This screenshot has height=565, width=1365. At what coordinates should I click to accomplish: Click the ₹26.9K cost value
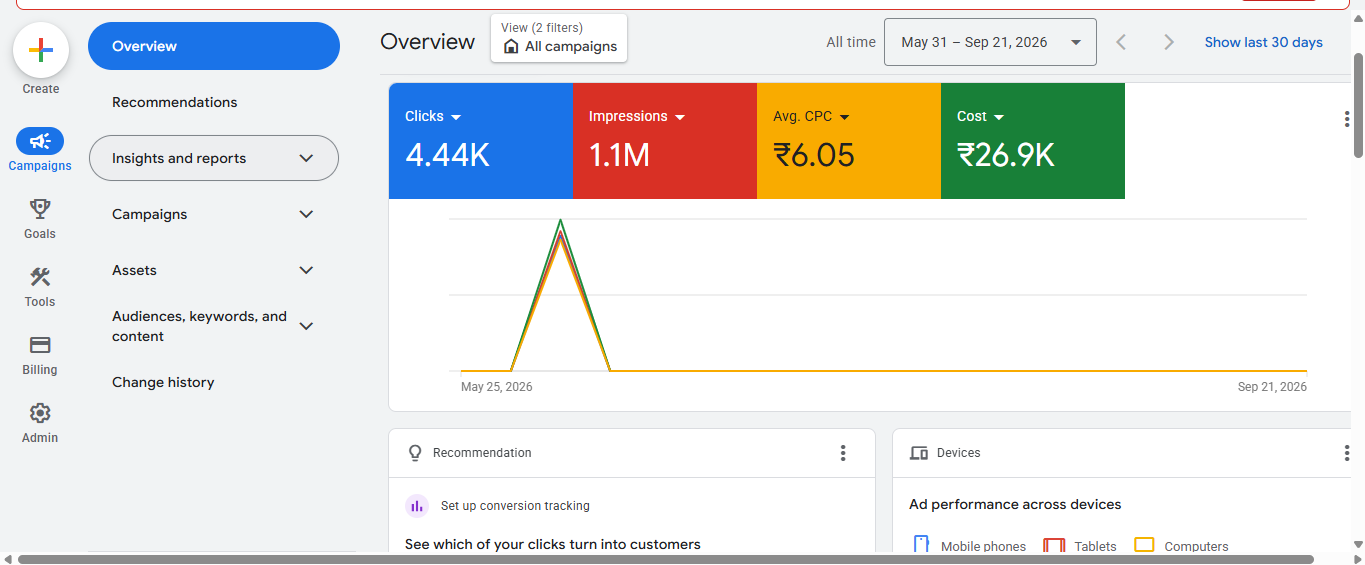point(1006,155)
